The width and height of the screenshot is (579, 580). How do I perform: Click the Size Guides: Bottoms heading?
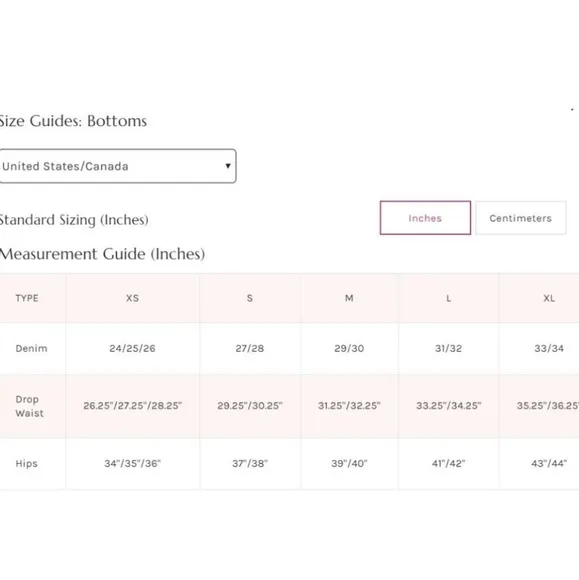pos(73,121)
